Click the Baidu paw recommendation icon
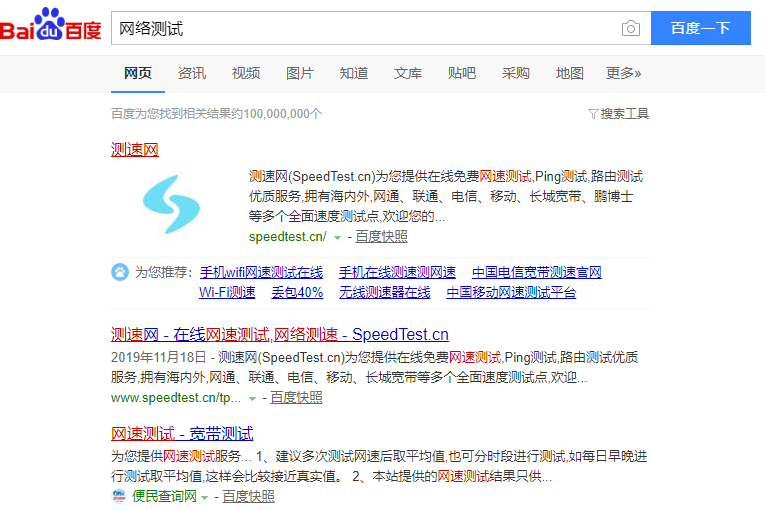The height and width of the screenshot is (510, 765). point(120,272)
